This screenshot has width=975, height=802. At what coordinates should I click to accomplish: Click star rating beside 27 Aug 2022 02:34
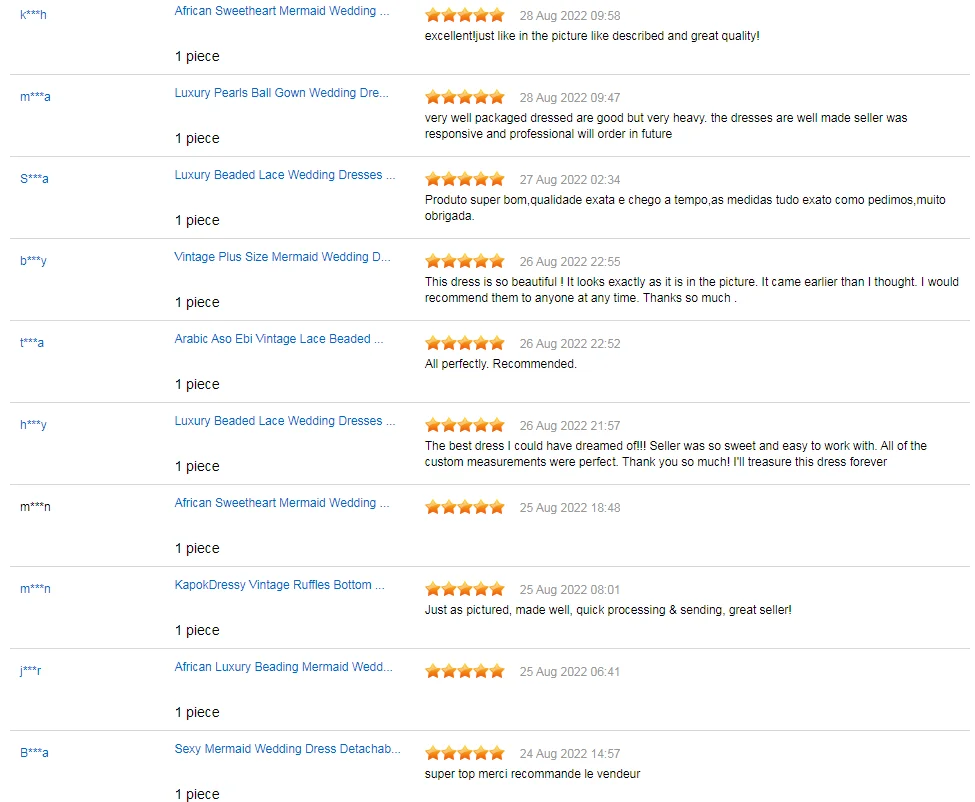(465, 179)
